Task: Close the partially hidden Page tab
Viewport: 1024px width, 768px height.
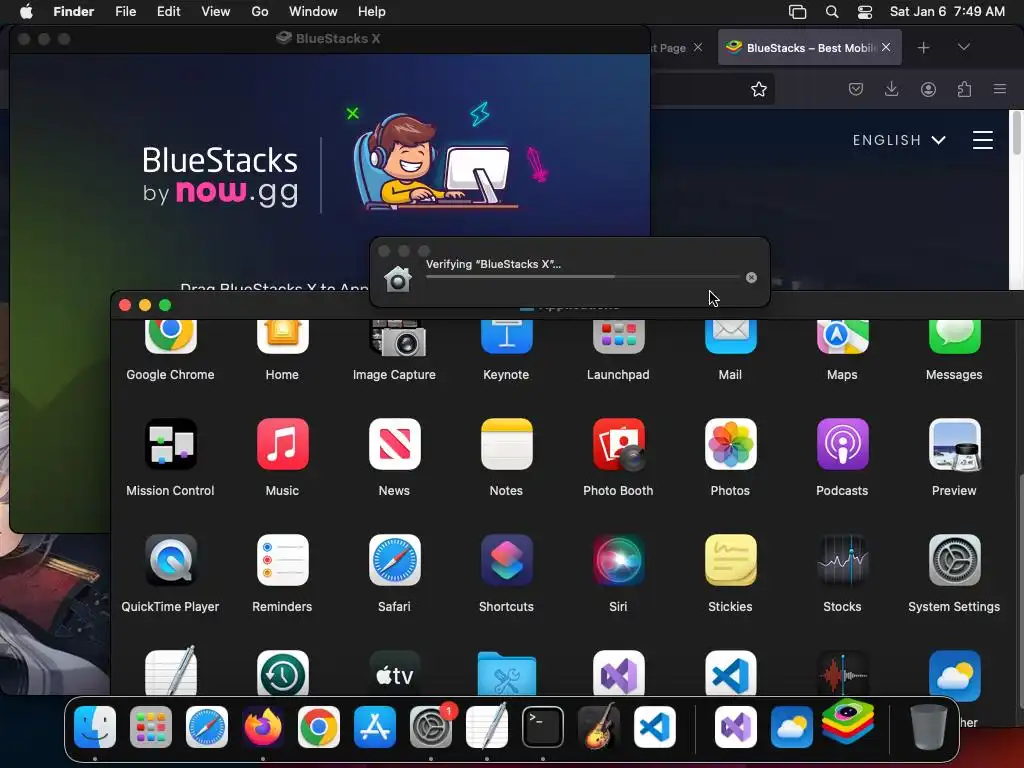Action: tap(697, 47)
